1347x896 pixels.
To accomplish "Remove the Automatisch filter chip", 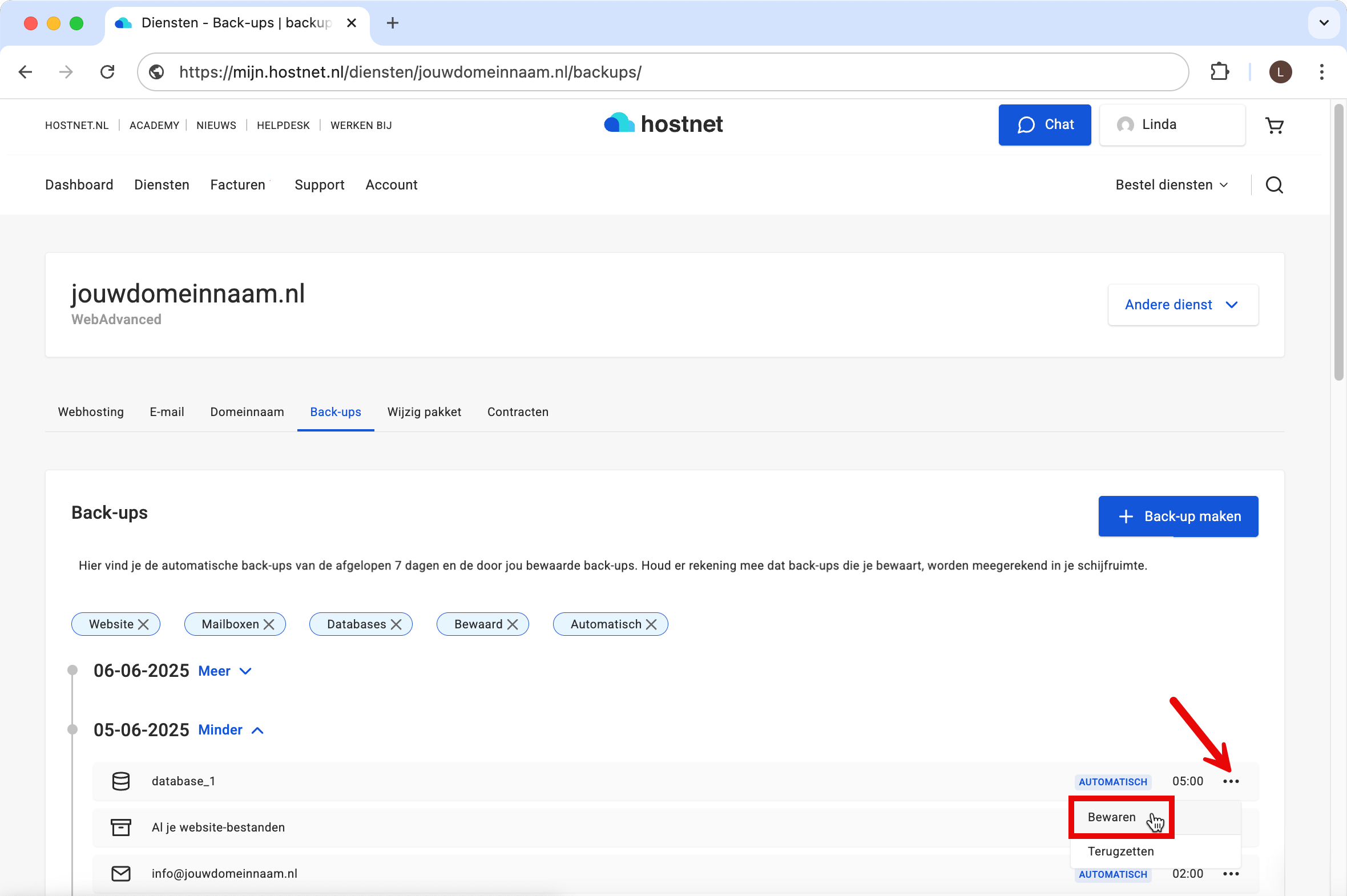I will point(651,624).
